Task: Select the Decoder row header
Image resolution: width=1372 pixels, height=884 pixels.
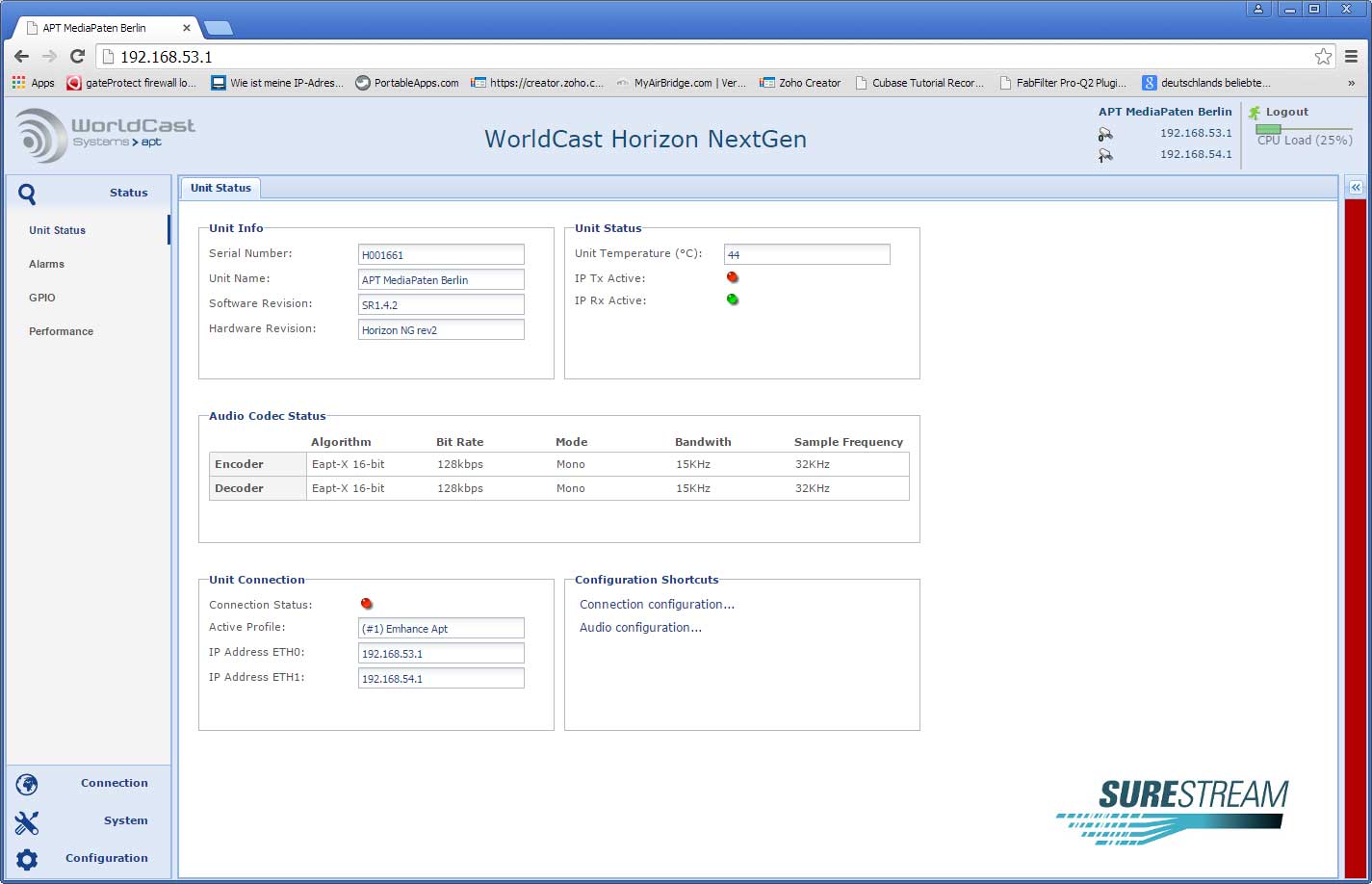Action: click(x=257, y=488)
